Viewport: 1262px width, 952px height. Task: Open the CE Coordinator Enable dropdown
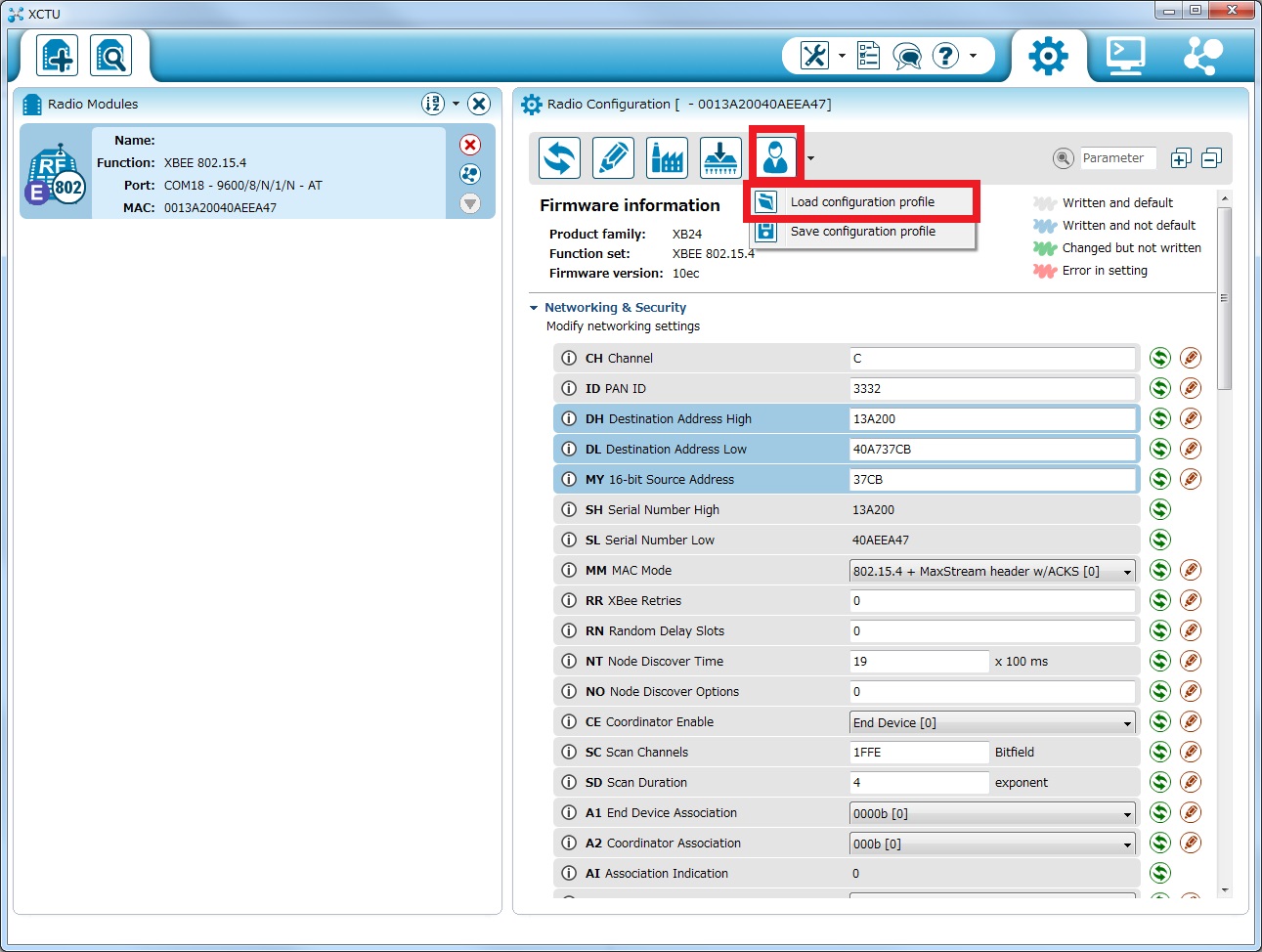click(993, 722)
